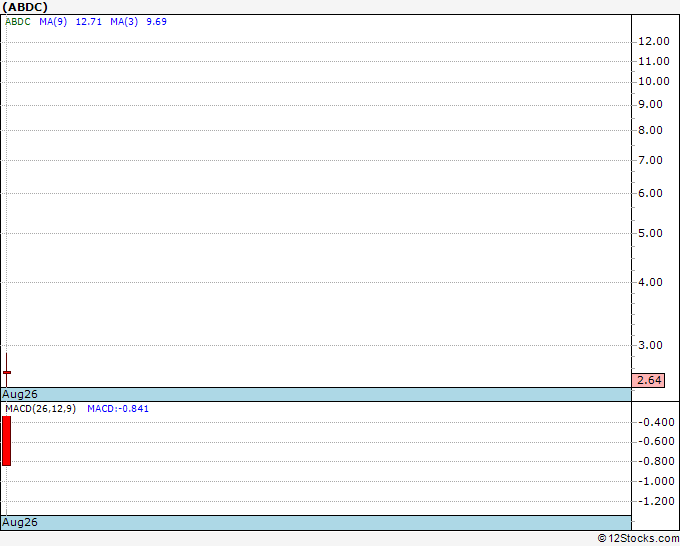Click the 4.00 price axis label
The image size is (680, 546).
tap(651, 282)
